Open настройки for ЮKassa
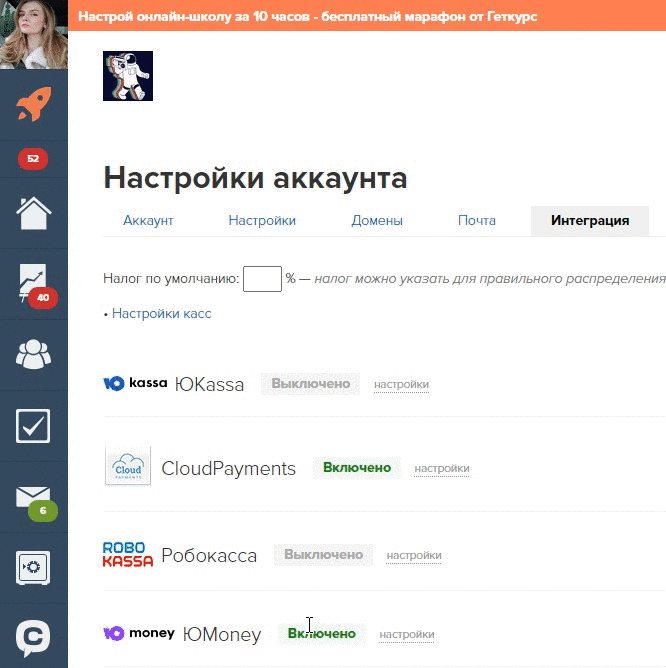 [401, 385]
